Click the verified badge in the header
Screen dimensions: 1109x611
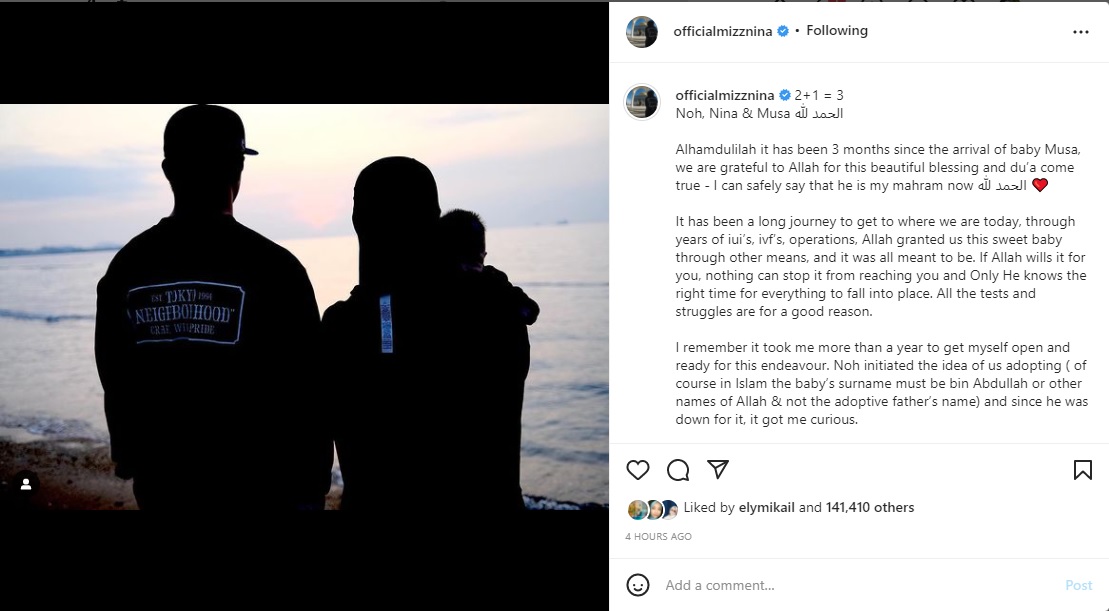(783, 31)
